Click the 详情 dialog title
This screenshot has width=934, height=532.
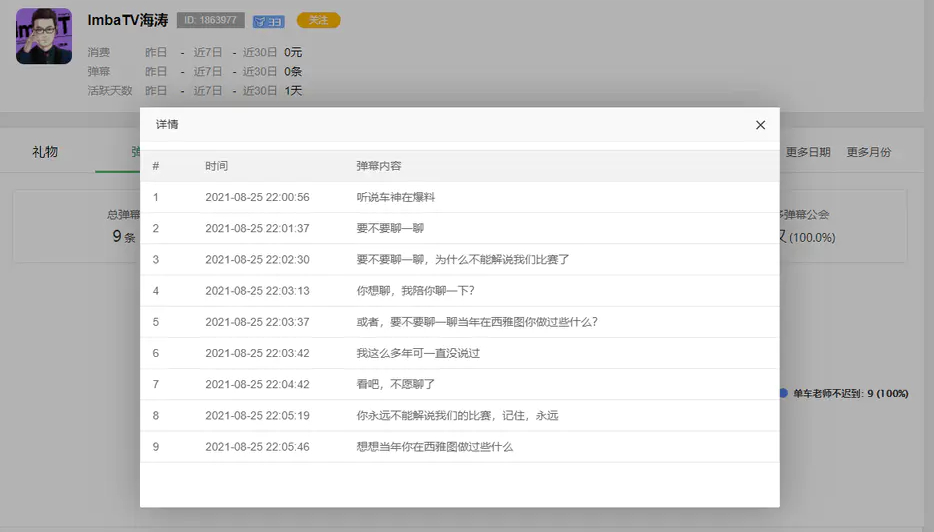pyautogui.click(x=167, y=125)
